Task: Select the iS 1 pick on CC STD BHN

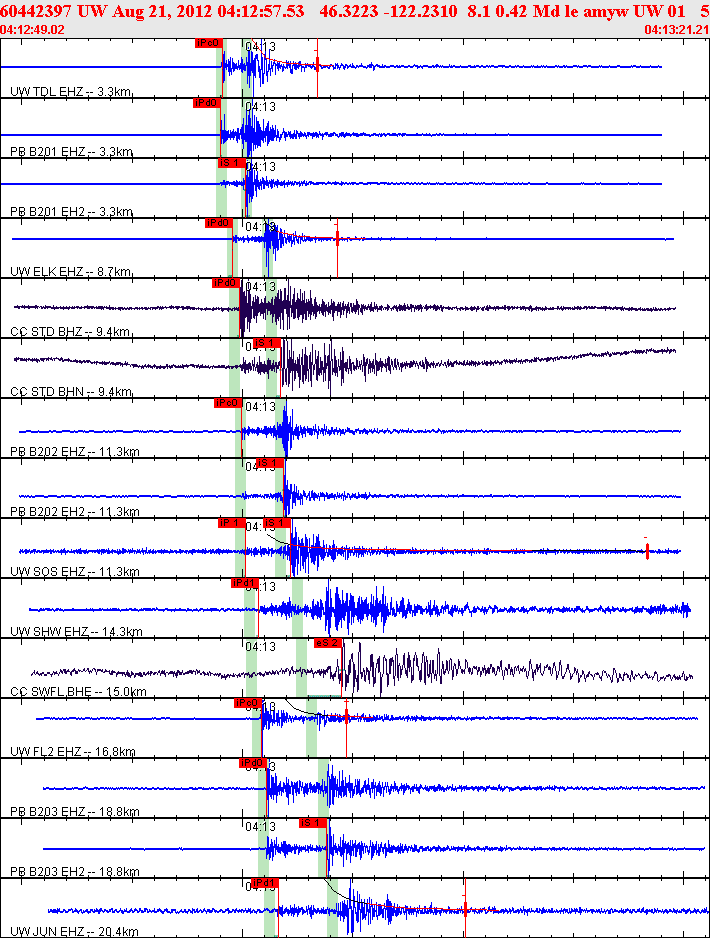Action: [267, 343]
